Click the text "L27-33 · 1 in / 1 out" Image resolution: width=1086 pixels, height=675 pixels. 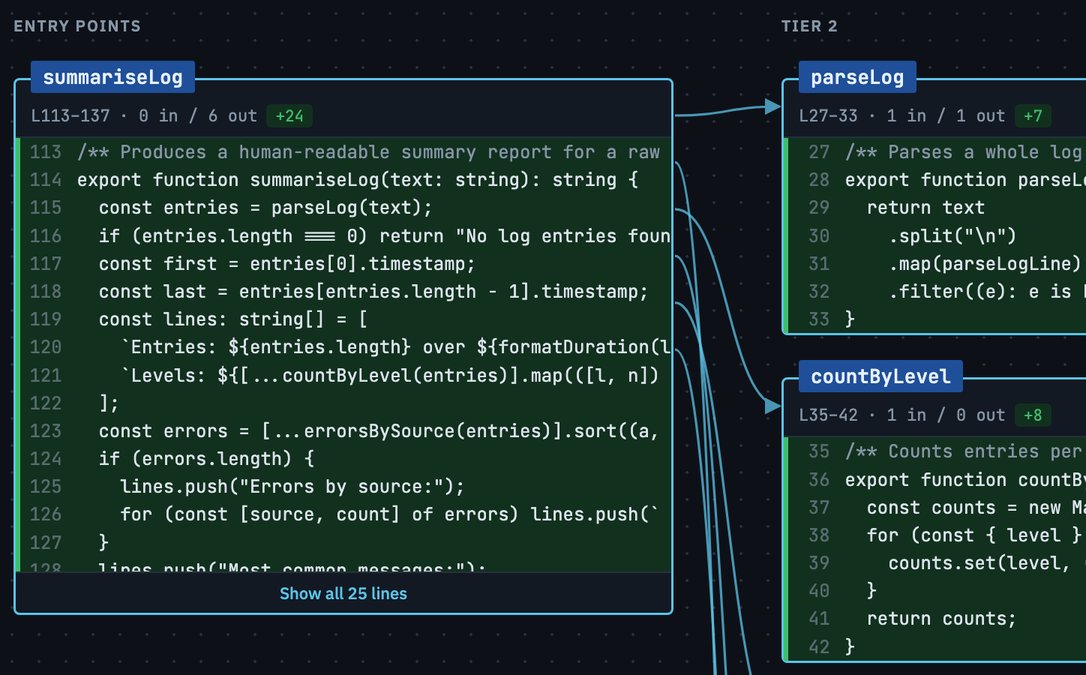(902, 116)
